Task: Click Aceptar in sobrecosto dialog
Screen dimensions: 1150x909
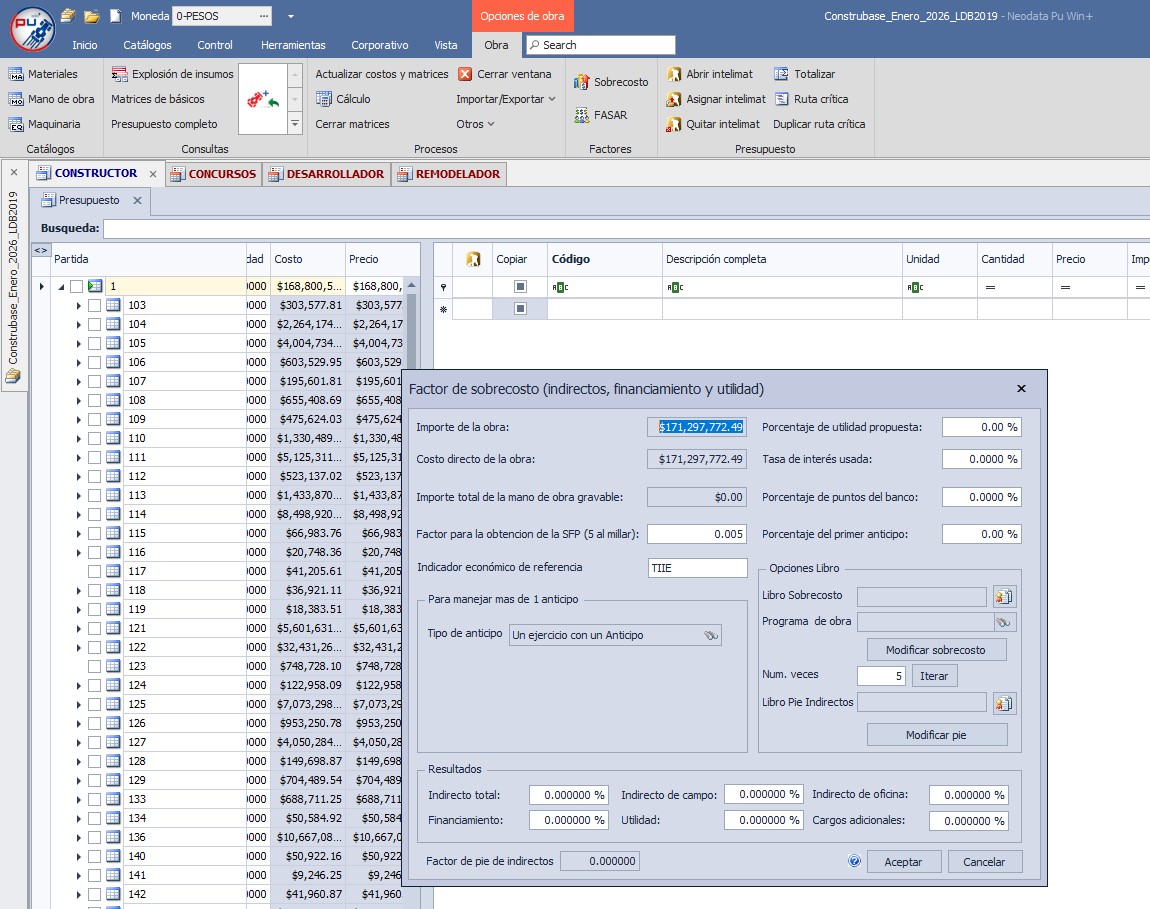Action: point(904,862)
